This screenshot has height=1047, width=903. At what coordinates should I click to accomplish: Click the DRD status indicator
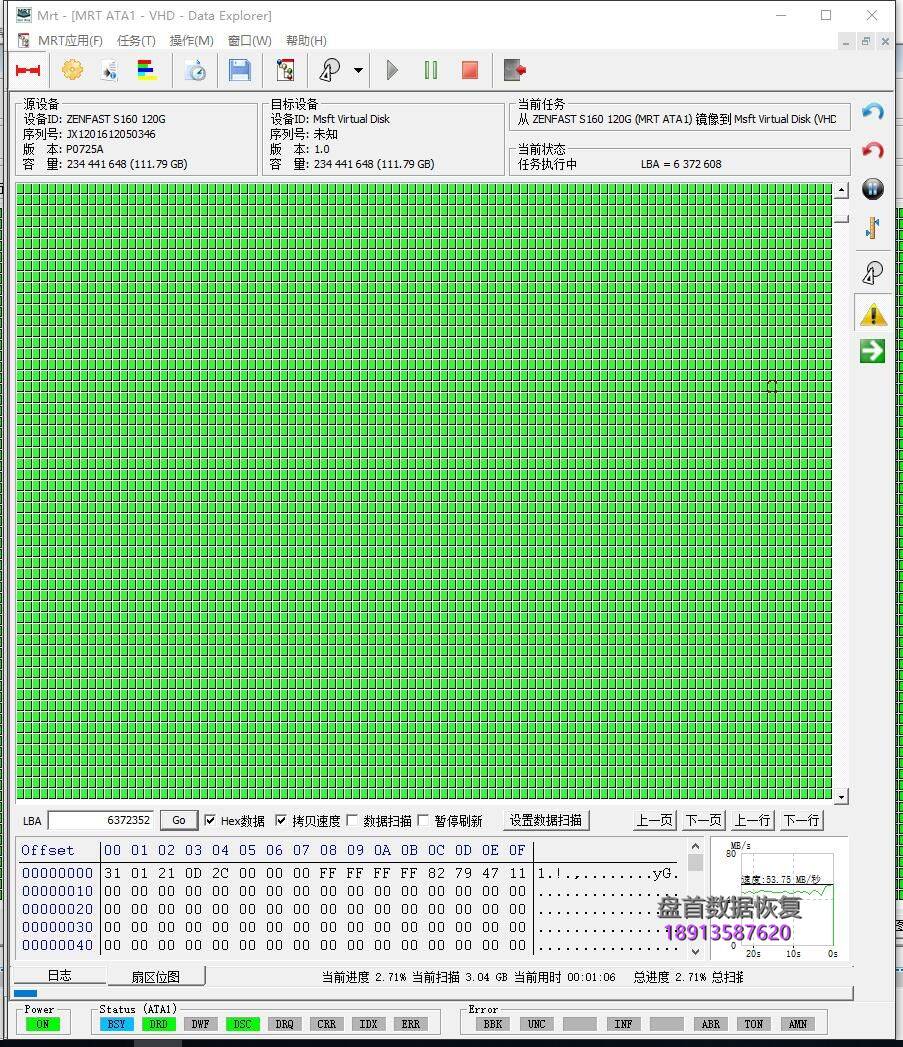point(158,1024)
